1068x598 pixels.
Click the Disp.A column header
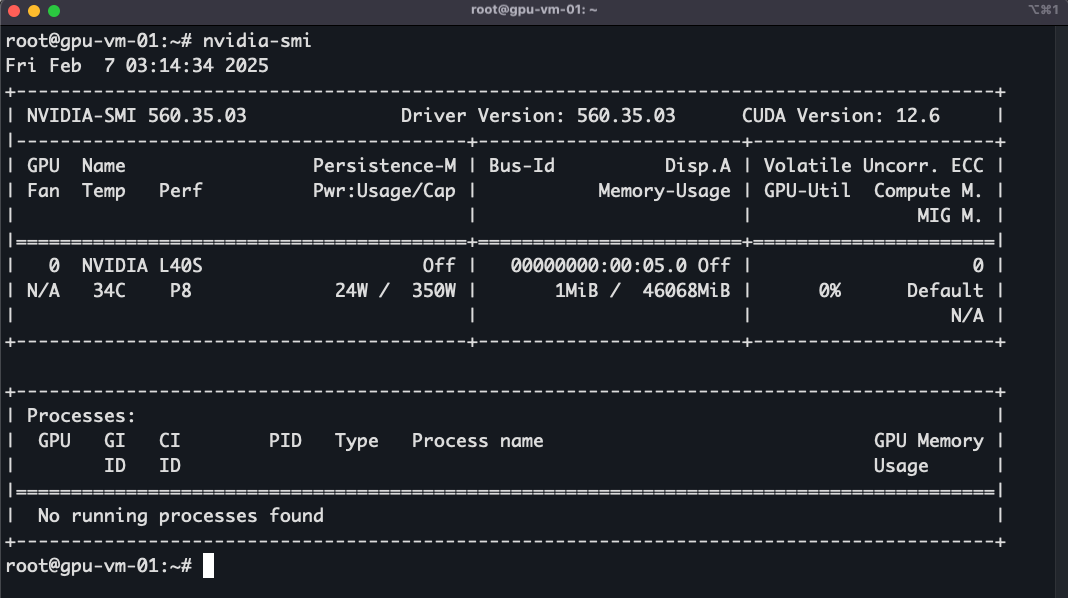(697, 166)
